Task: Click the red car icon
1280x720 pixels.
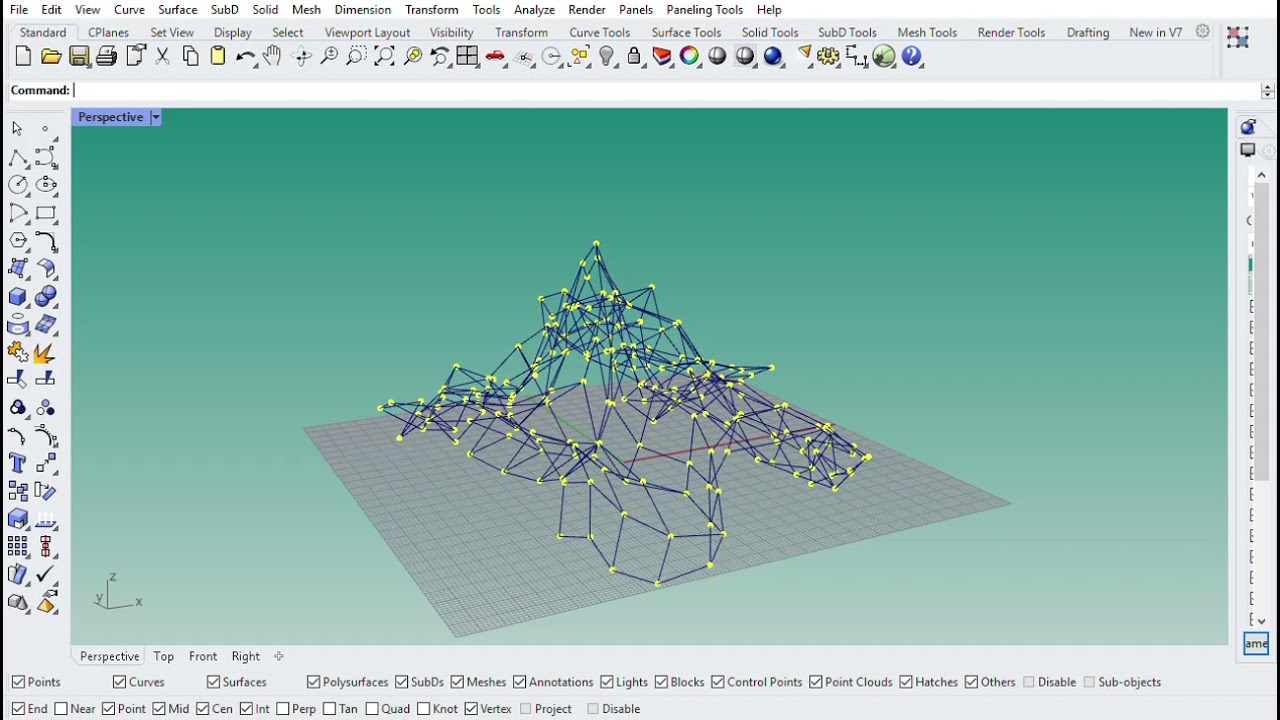Action: tap(495, 56)
